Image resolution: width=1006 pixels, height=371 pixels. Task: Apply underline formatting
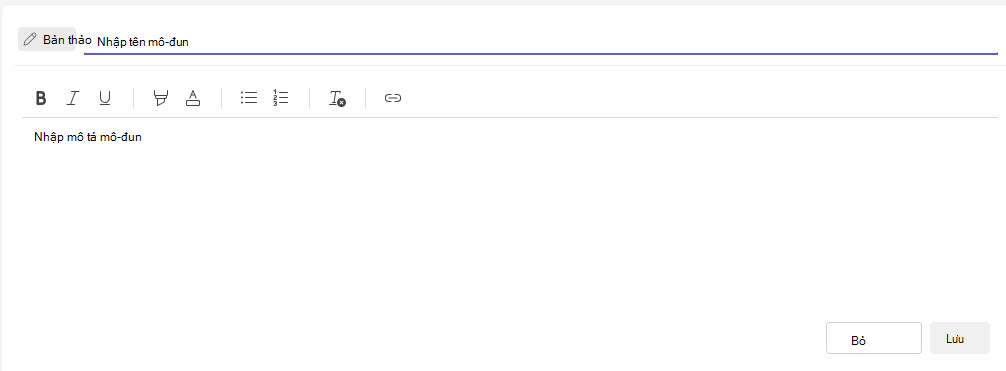click(105, 98)
